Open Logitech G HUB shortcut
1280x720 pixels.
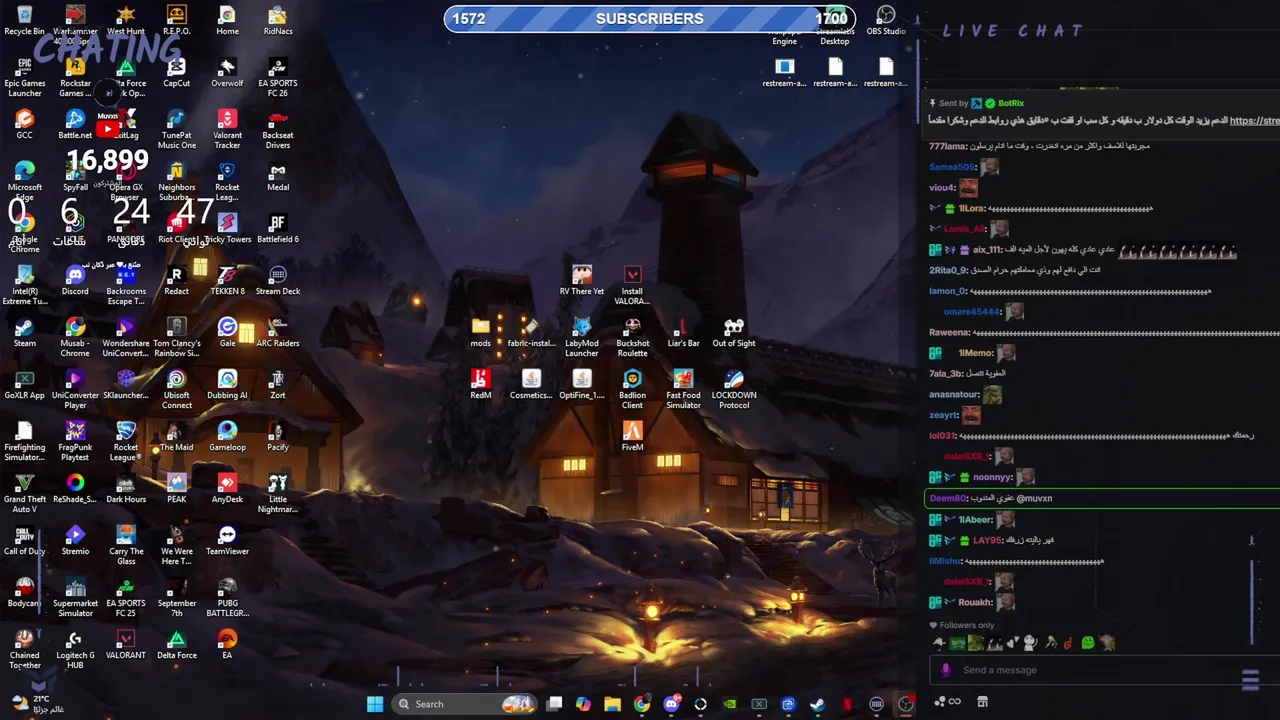[x=75, y=649]
